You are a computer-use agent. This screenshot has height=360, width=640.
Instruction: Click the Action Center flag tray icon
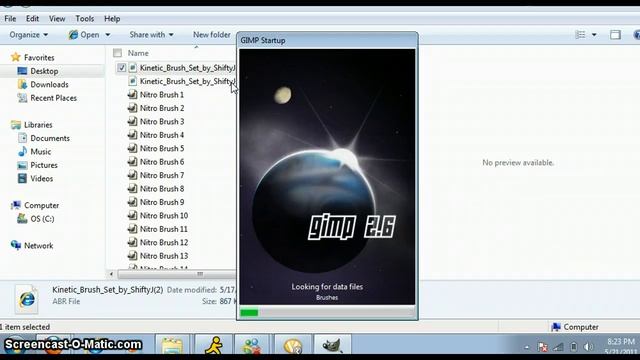coord(542,347)
